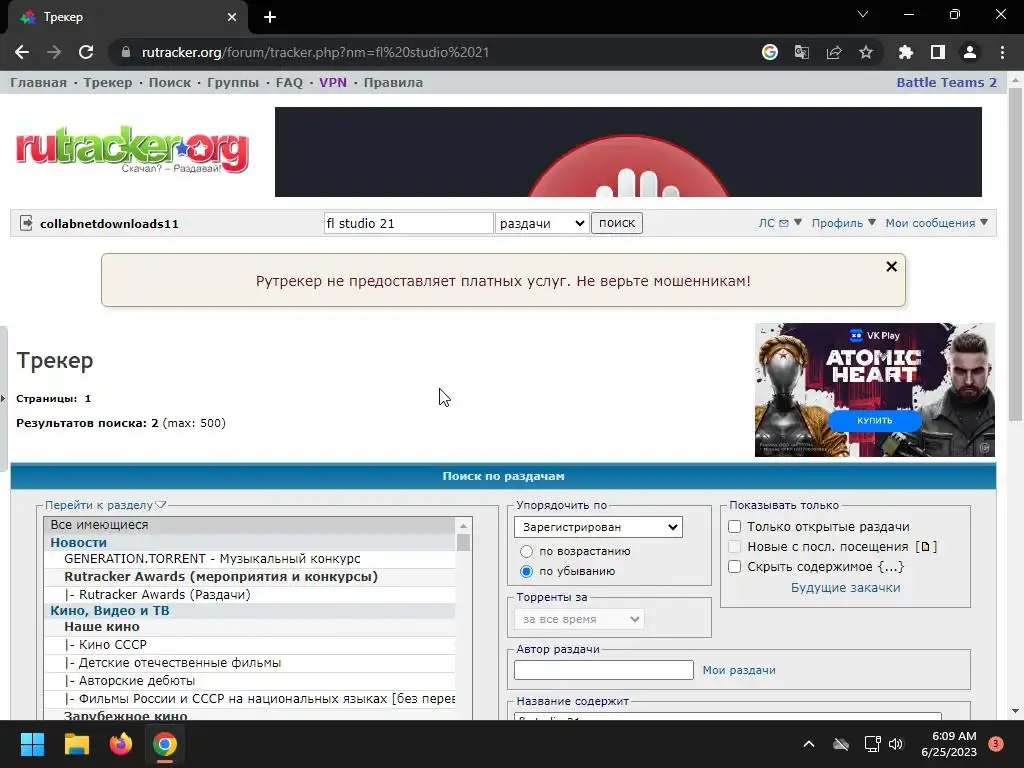Expand the Профиль dropdown menu
Image resolution: width=1024 pixels, height=768 pixels.
point(843,223)
